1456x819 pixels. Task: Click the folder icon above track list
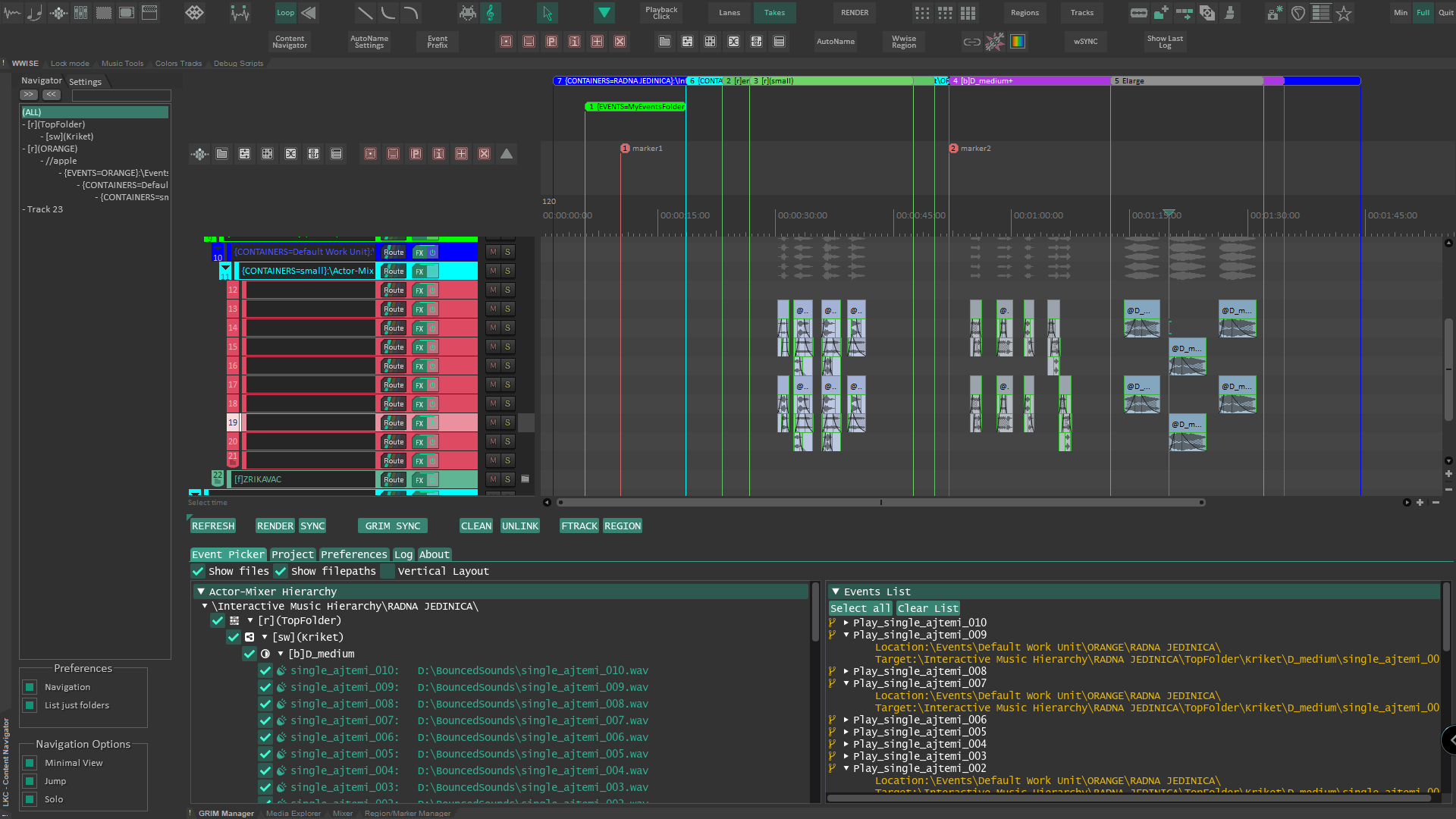click(221, 154)
